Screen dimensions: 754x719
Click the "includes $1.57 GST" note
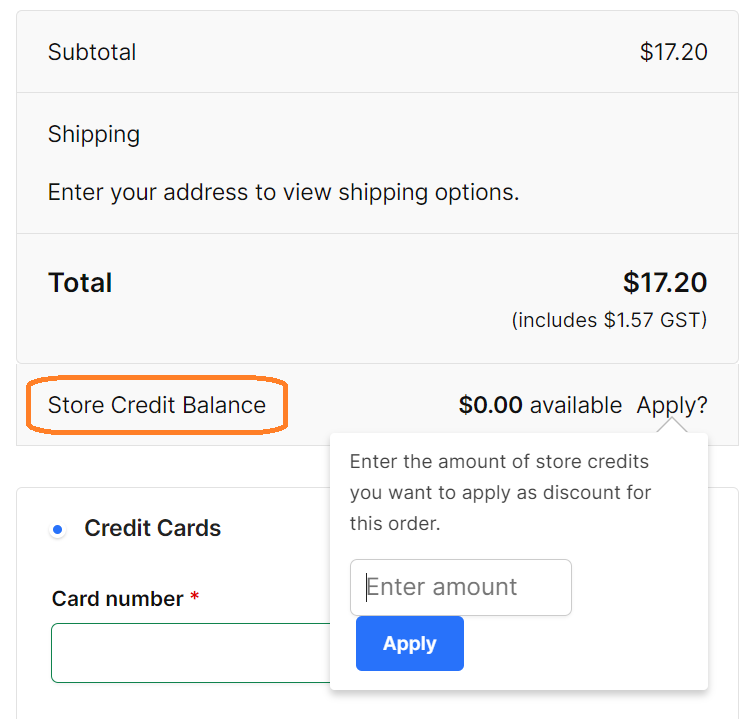pos(609,320)
